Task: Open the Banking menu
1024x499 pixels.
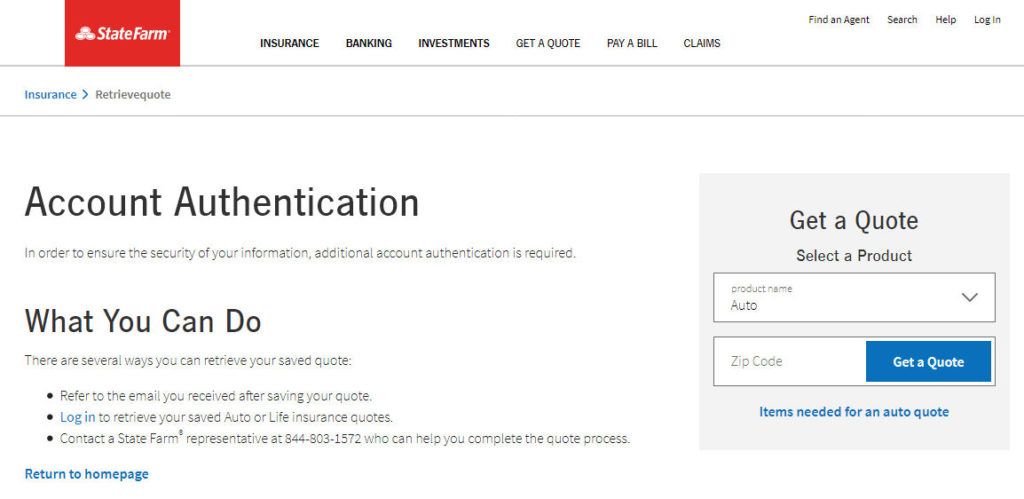Action: tap(369, 44)
